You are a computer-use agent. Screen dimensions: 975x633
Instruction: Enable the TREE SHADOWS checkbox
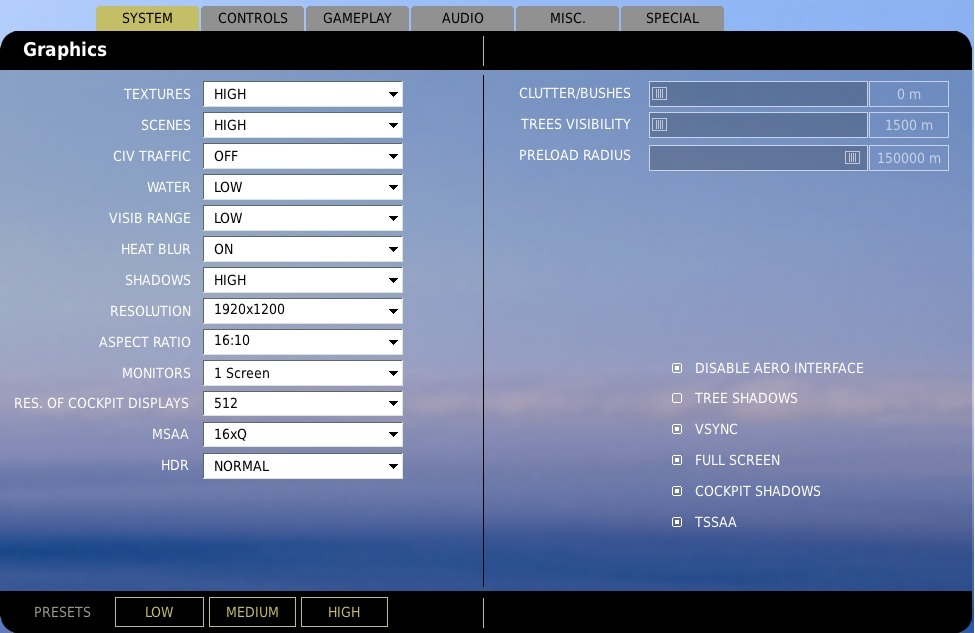[677, 398]
